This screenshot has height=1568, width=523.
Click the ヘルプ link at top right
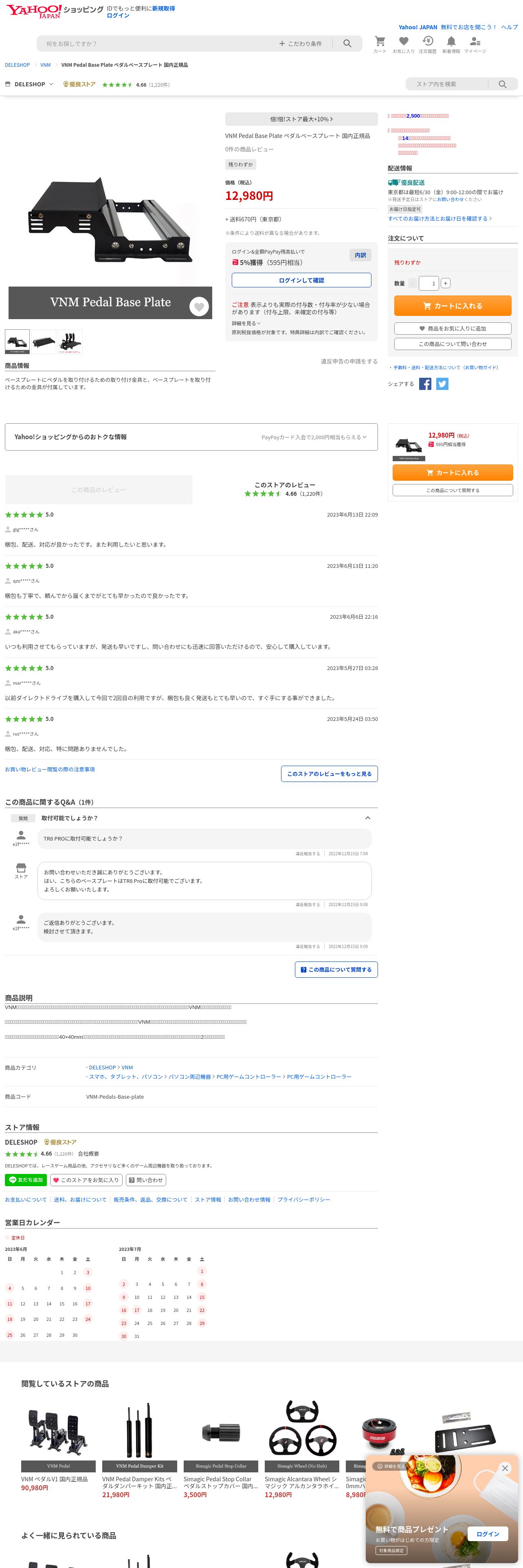[x=510, y=27]
